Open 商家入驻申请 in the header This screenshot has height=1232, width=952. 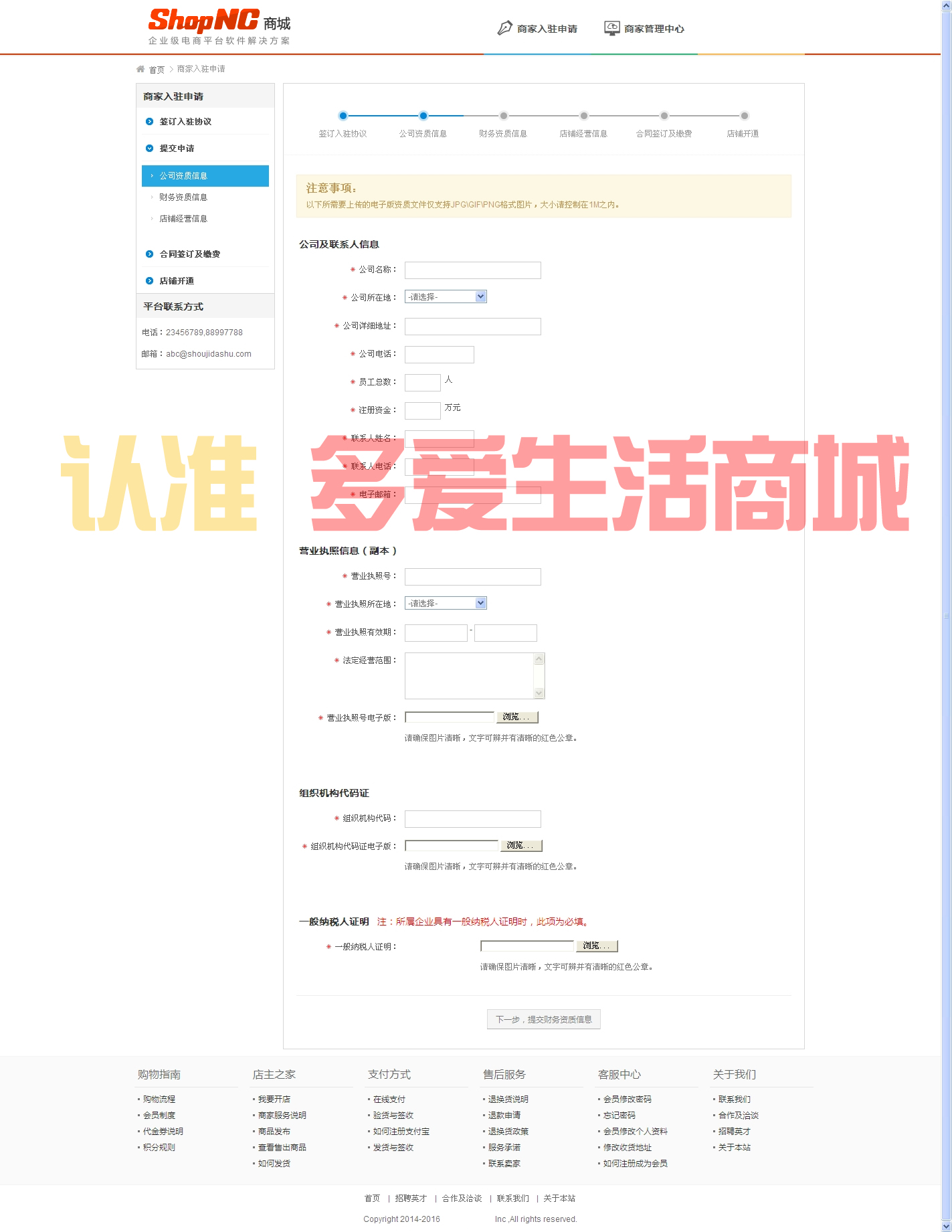pyautogui.click(x=547, y=29)
